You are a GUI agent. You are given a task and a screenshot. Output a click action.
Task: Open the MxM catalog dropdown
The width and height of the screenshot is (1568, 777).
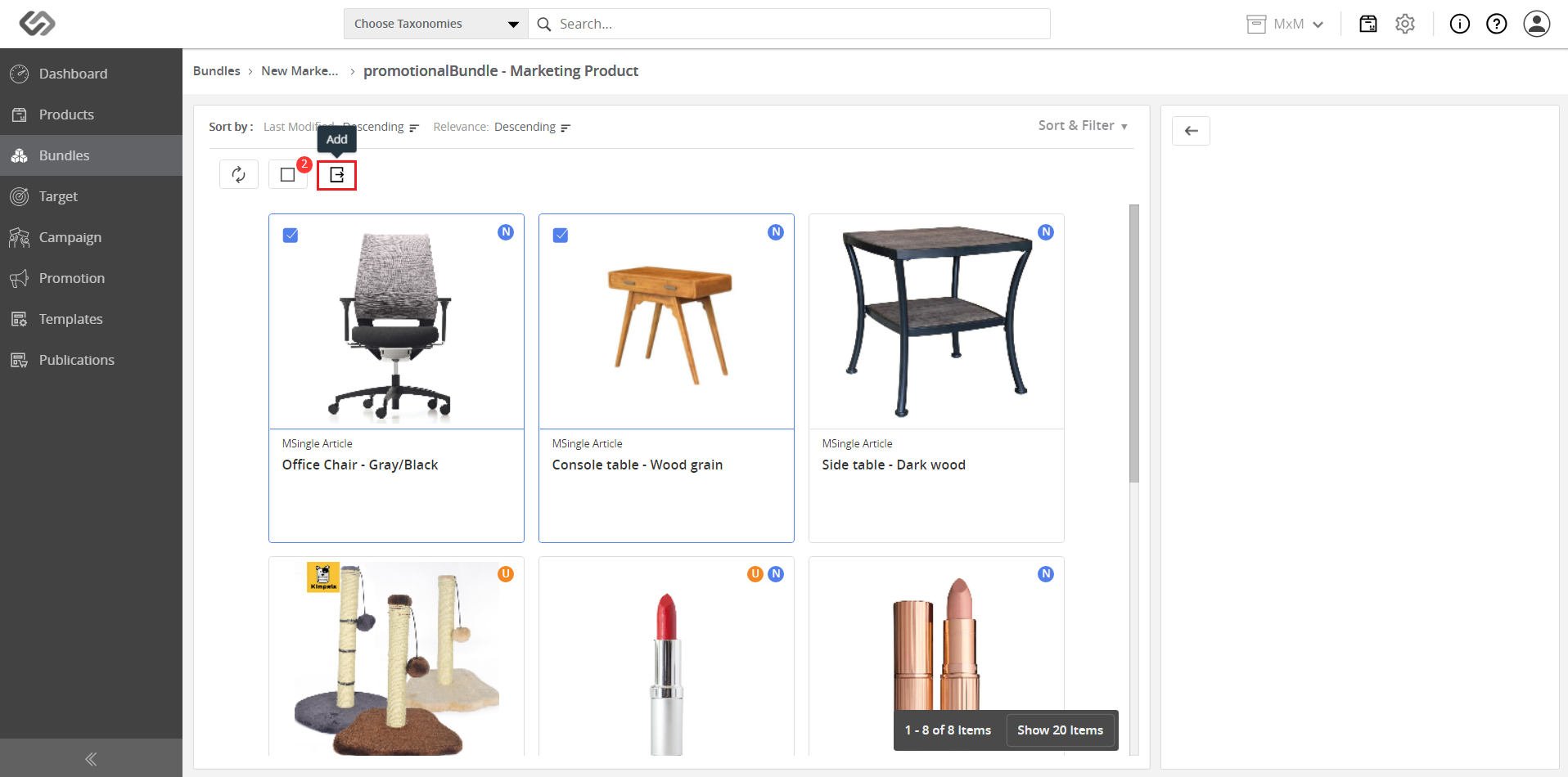(x=1285, y=25)
